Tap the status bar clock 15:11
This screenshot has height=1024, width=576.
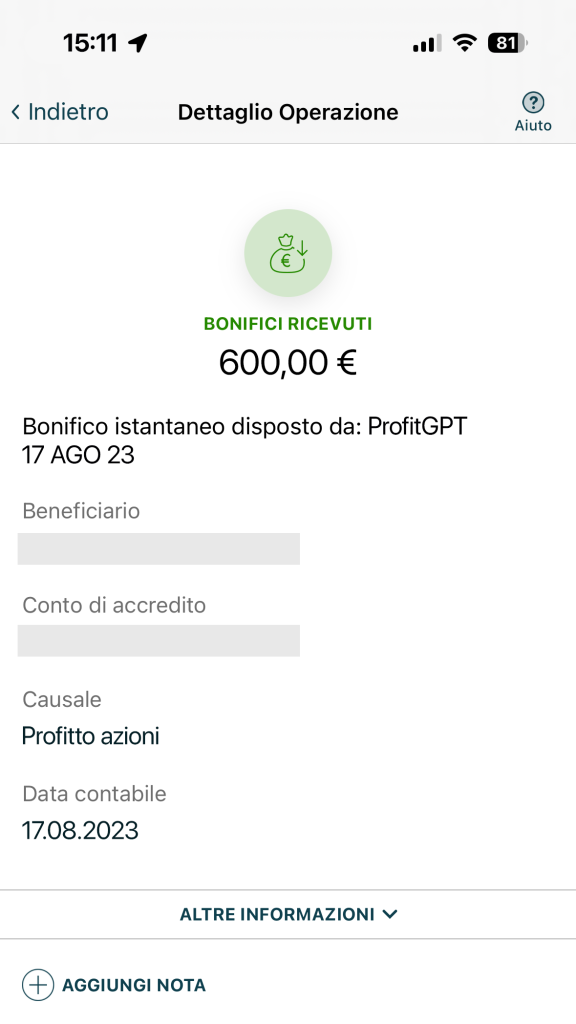[x=90, y=44]
